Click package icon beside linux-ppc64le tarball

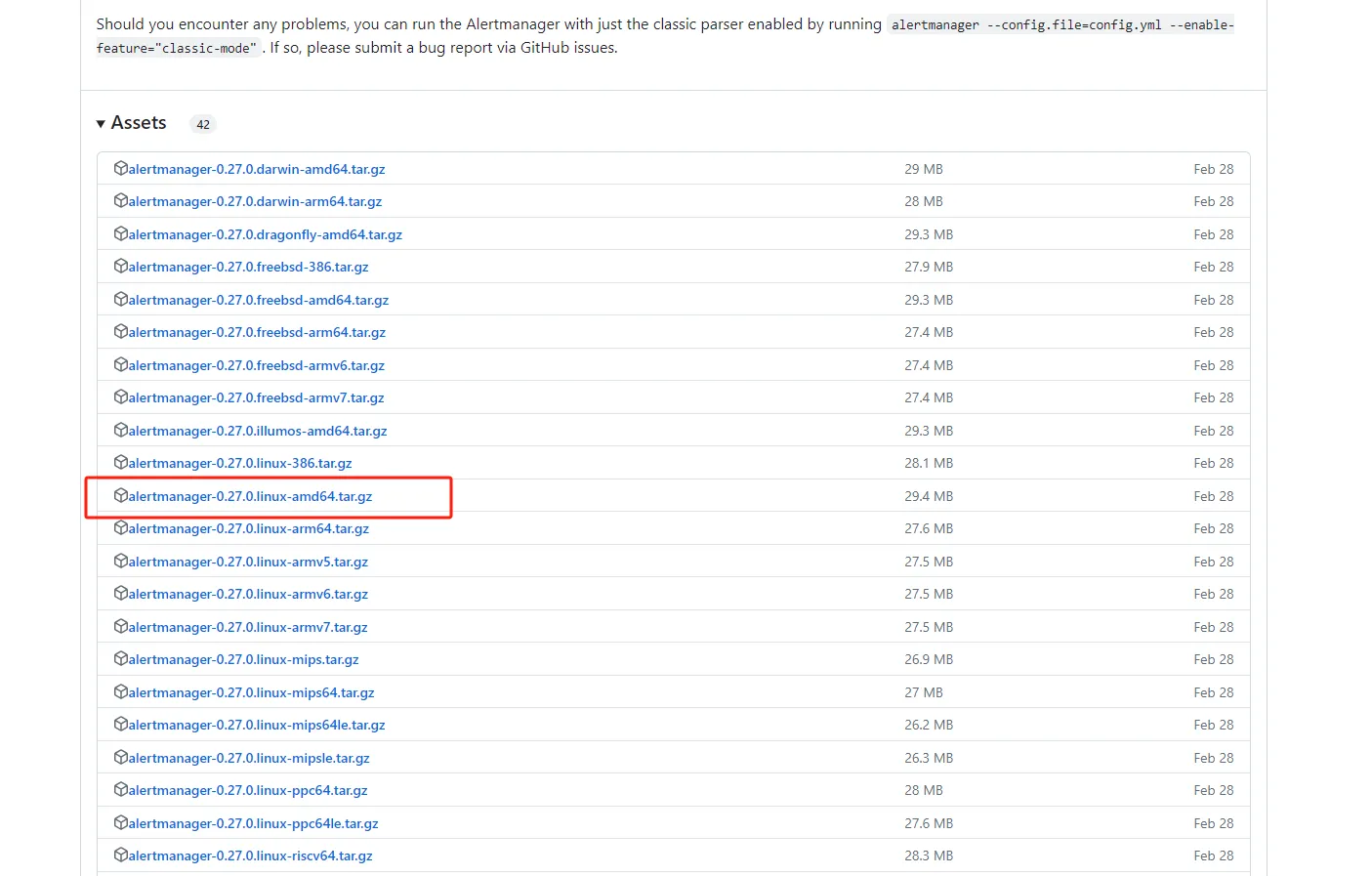point(121,822)
